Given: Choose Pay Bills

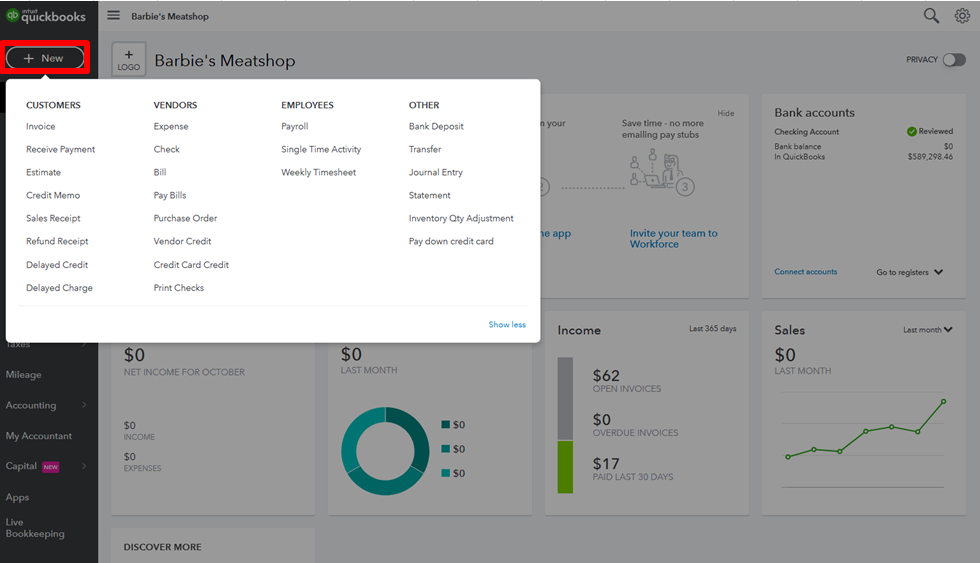Looking at the screenshot, I should (170, 196).
